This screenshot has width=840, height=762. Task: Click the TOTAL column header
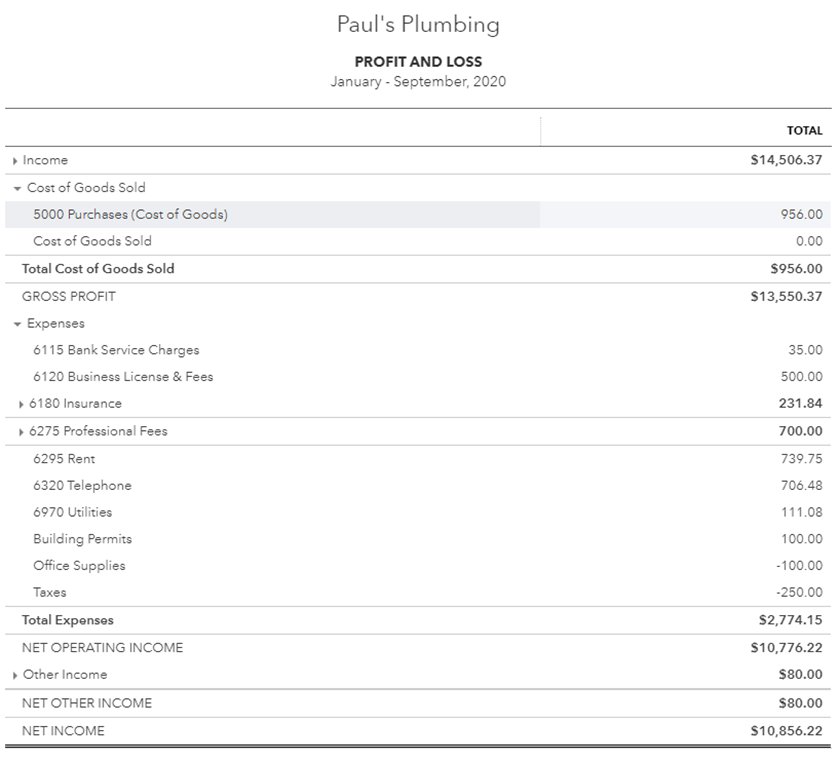(805, 131)
